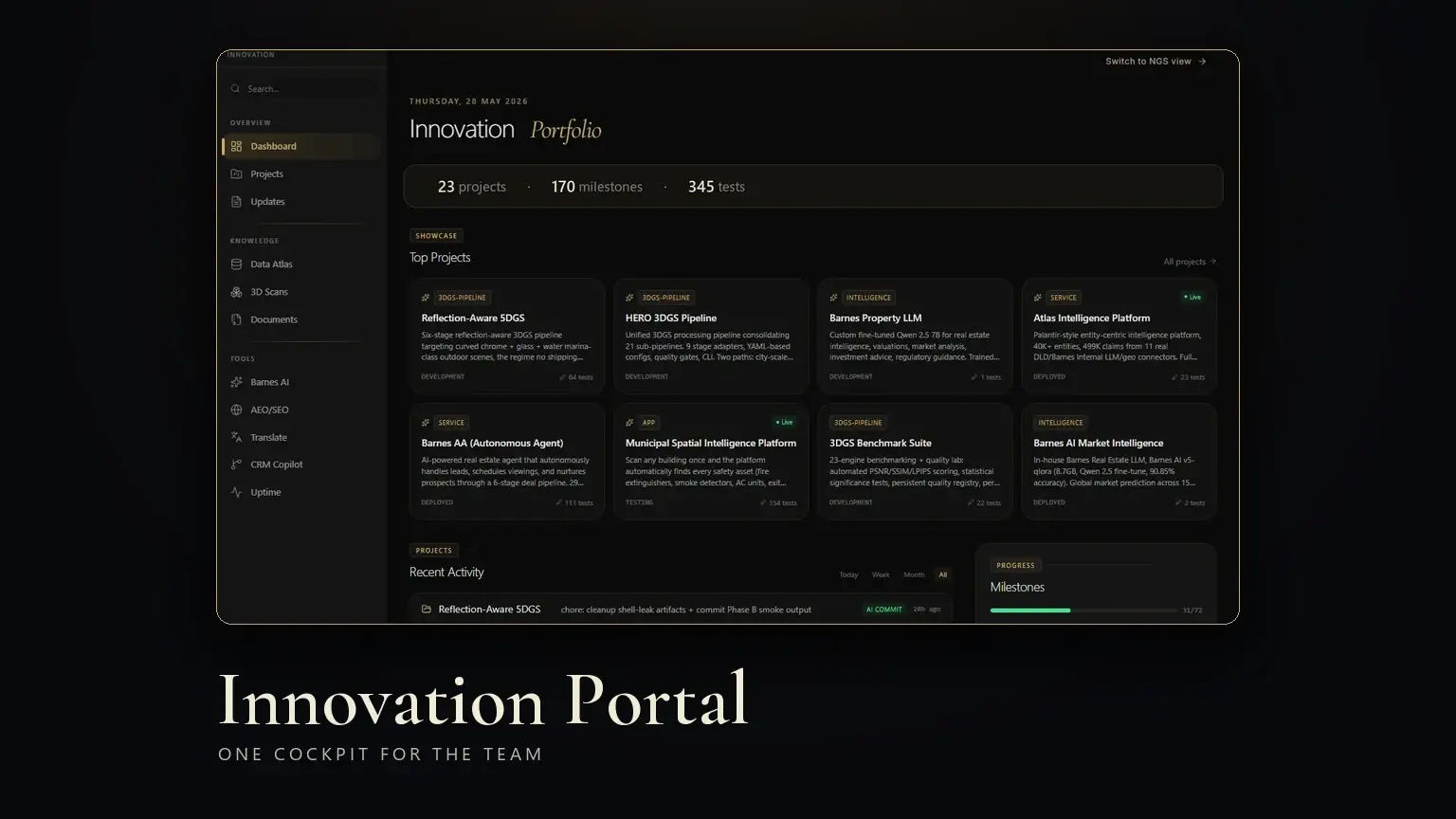The width and height of the screenshot is (1456, 819).
Task: Click the 3D Scans cubes icon
Action: point(236,292)
